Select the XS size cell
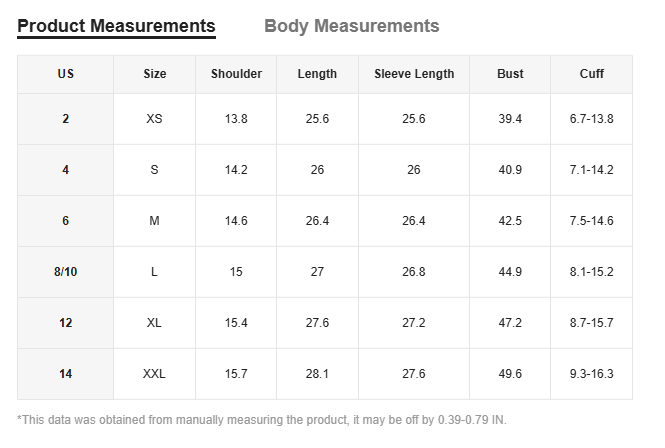The image size is (665, 448). [154, 119]
